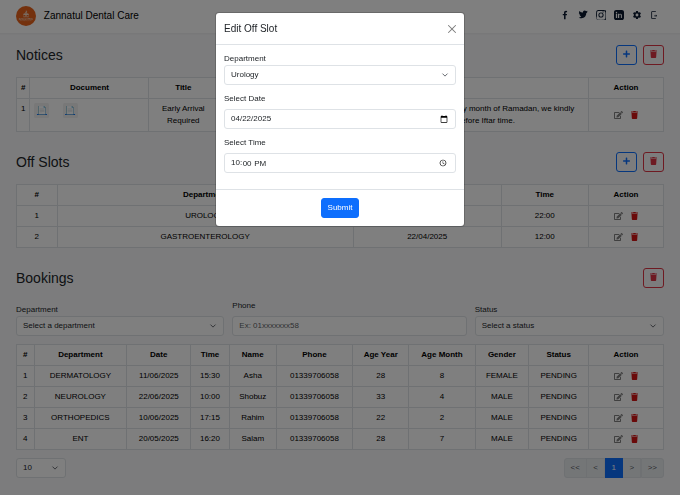Click the 12:00 time cell in Off Slots
Viewport: 680px width, 495px height.
point(544,237)
